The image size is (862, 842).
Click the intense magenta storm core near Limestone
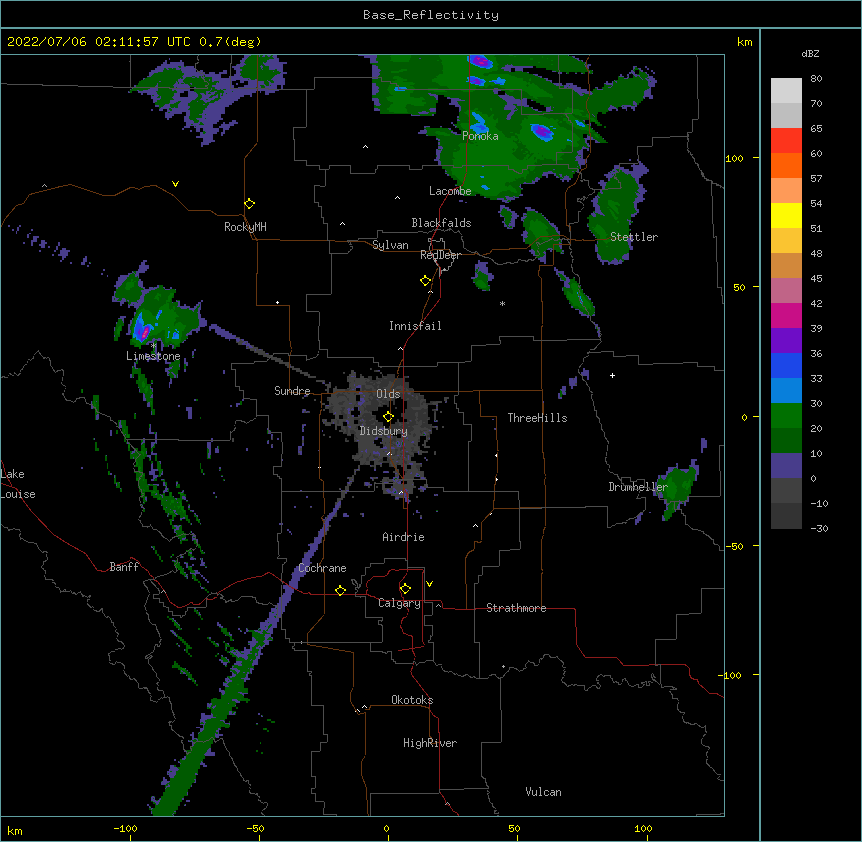coord(145,332)
